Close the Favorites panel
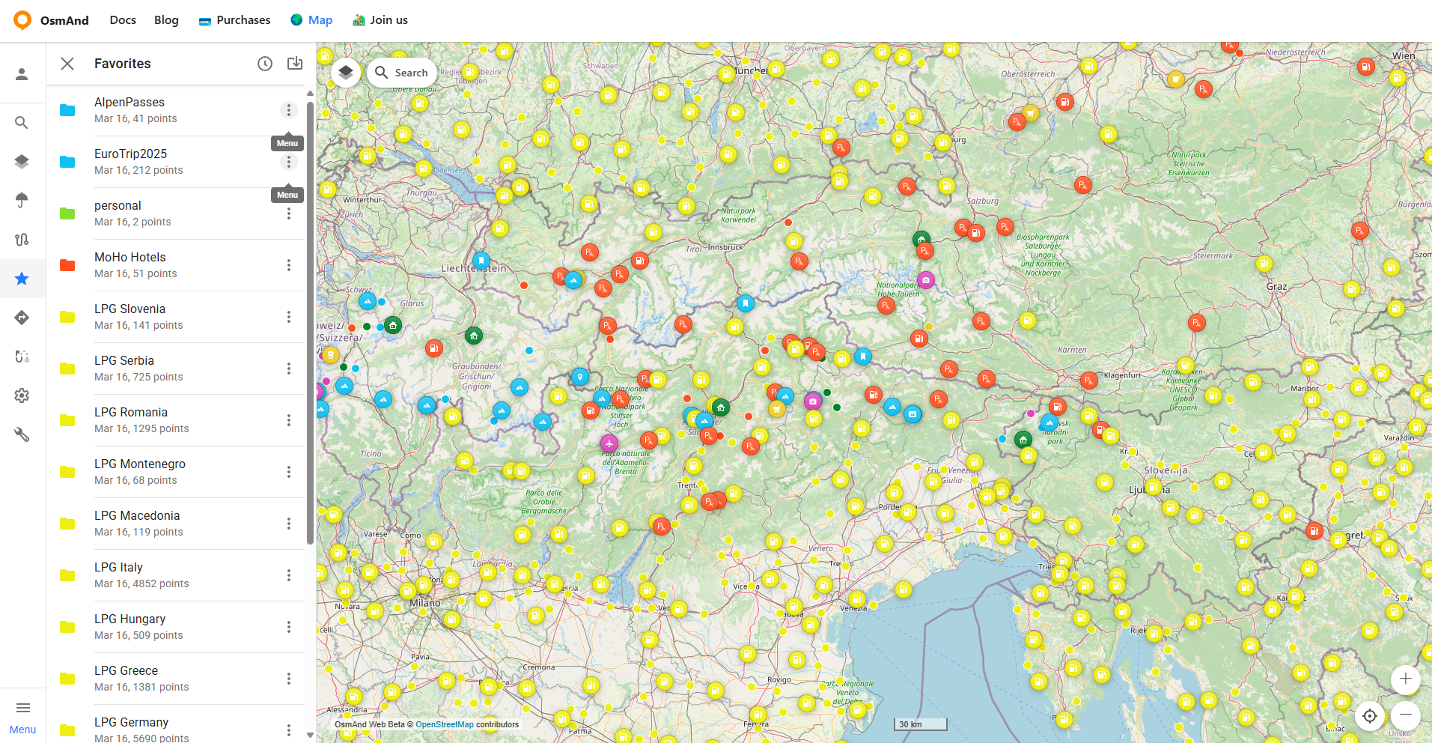This screenshot has height=743, width=1432. click(x=67, y=64)
